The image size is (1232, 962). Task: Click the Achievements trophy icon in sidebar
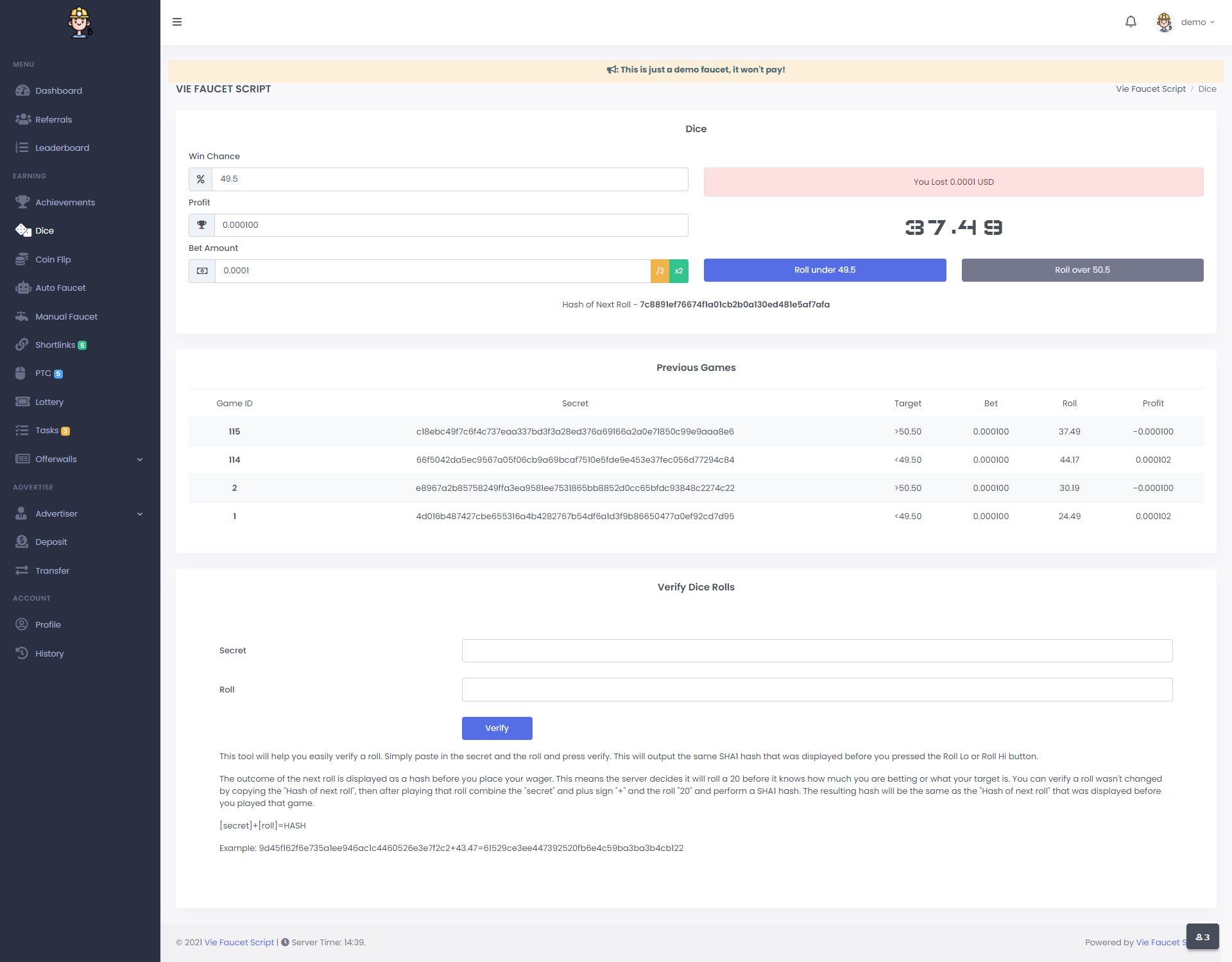pos(22,202)
